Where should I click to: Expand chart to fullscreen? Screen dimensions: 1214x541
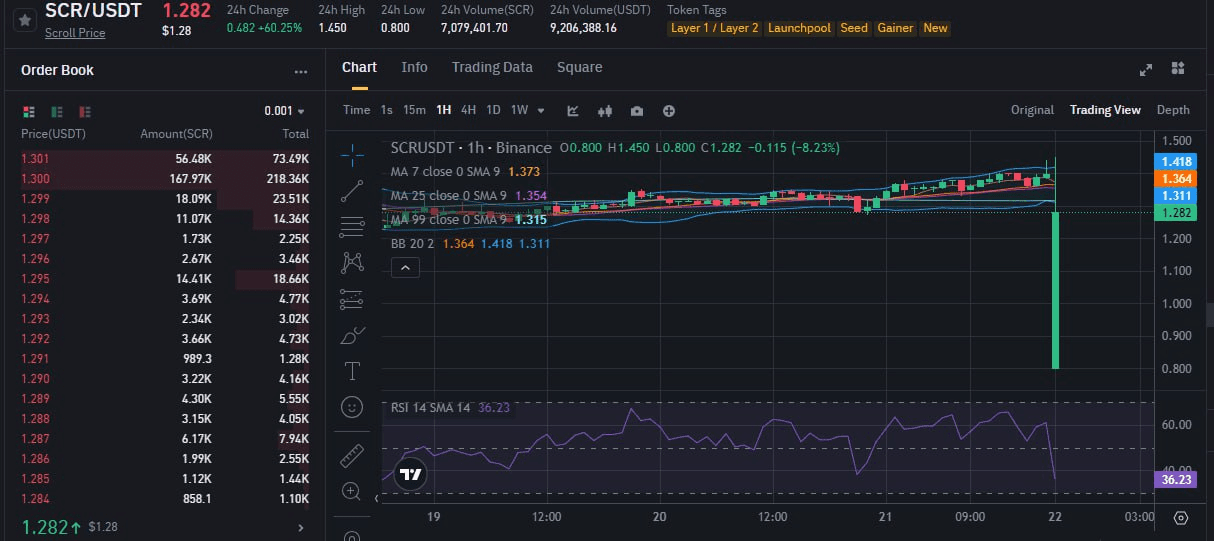click(x=1146, y=69)
